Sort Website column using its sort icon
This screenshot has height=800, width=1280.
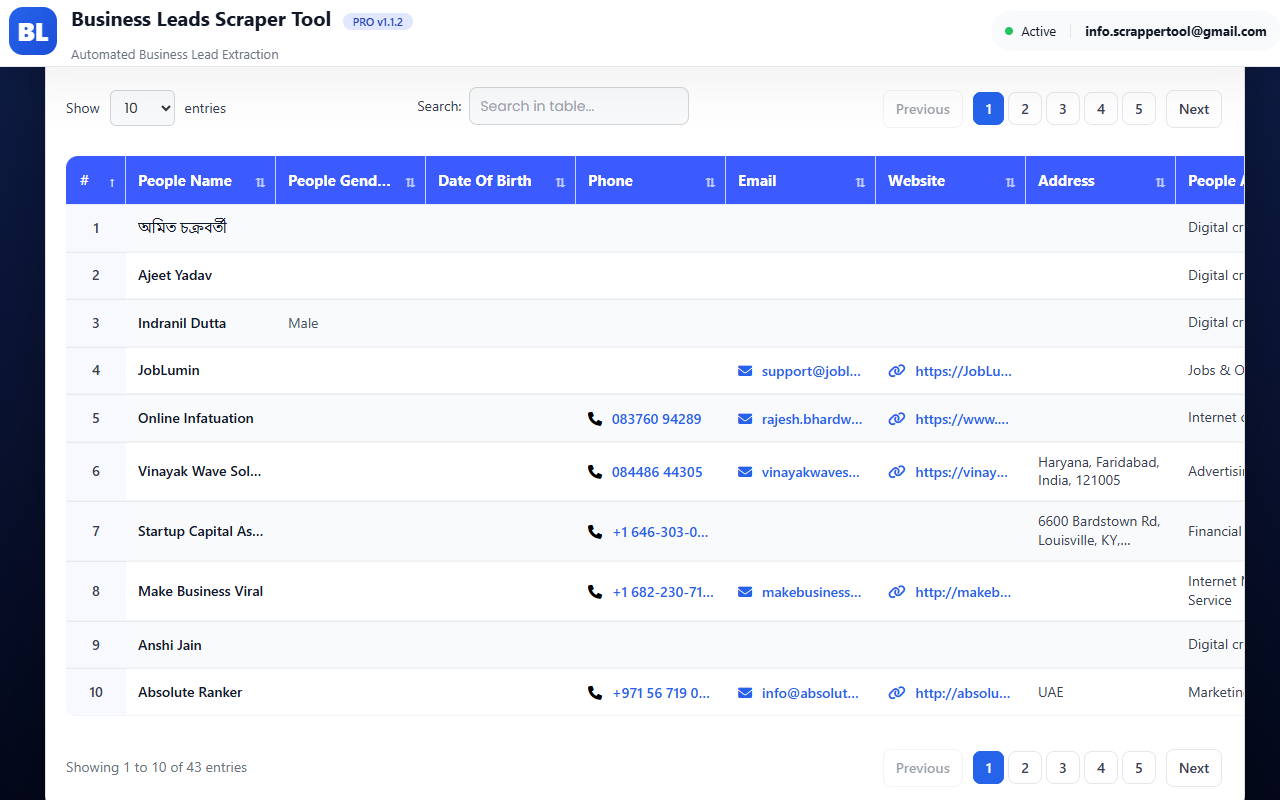point(1010,182)
